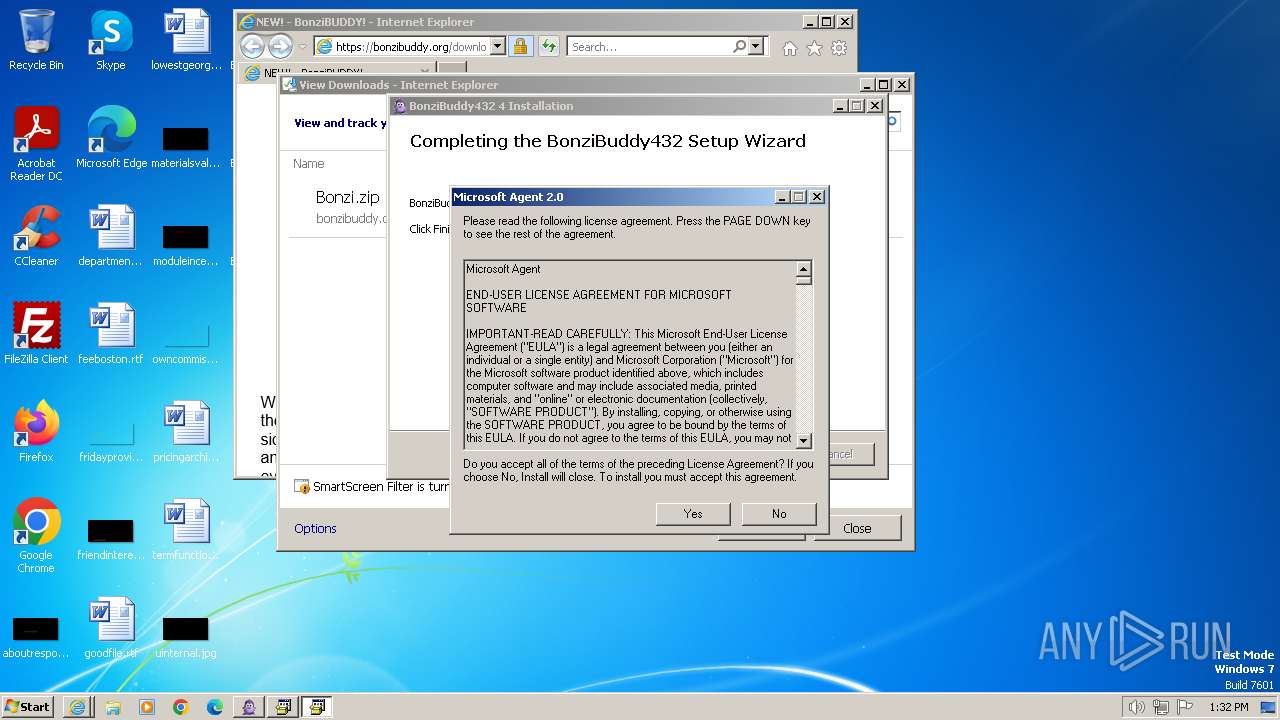Click the SmartScreen Filter warning icon
The image size is (1280, 720).
click(302, 487)
